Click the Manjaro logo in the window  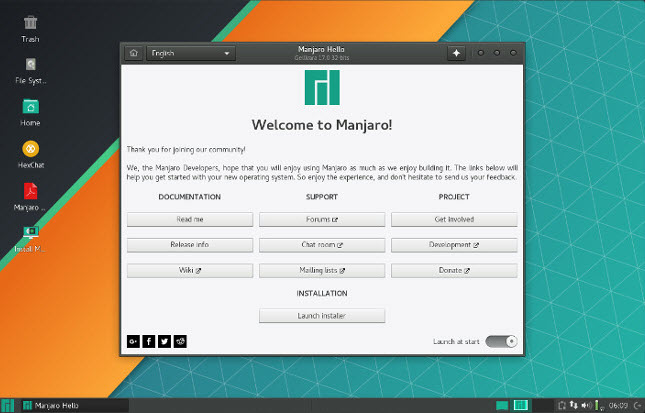tap(322, 87)
